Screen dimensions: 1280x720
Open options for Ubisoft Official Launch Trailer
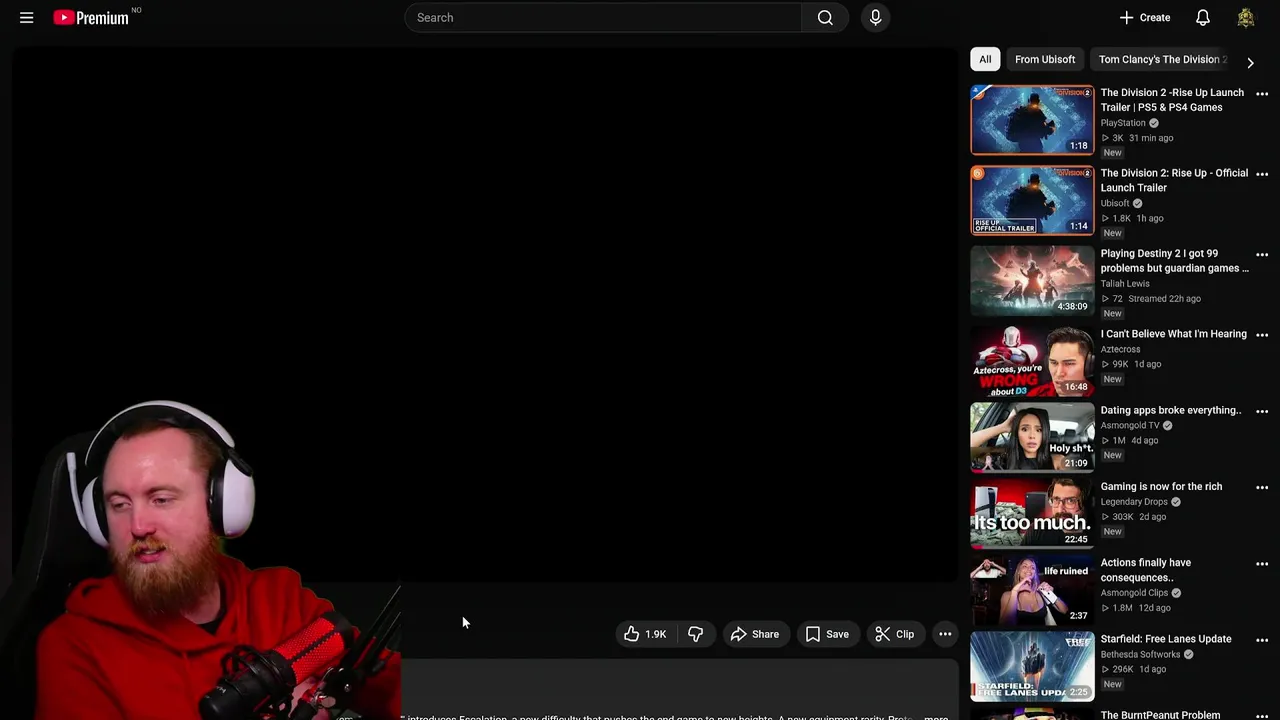click(1262, 174)
